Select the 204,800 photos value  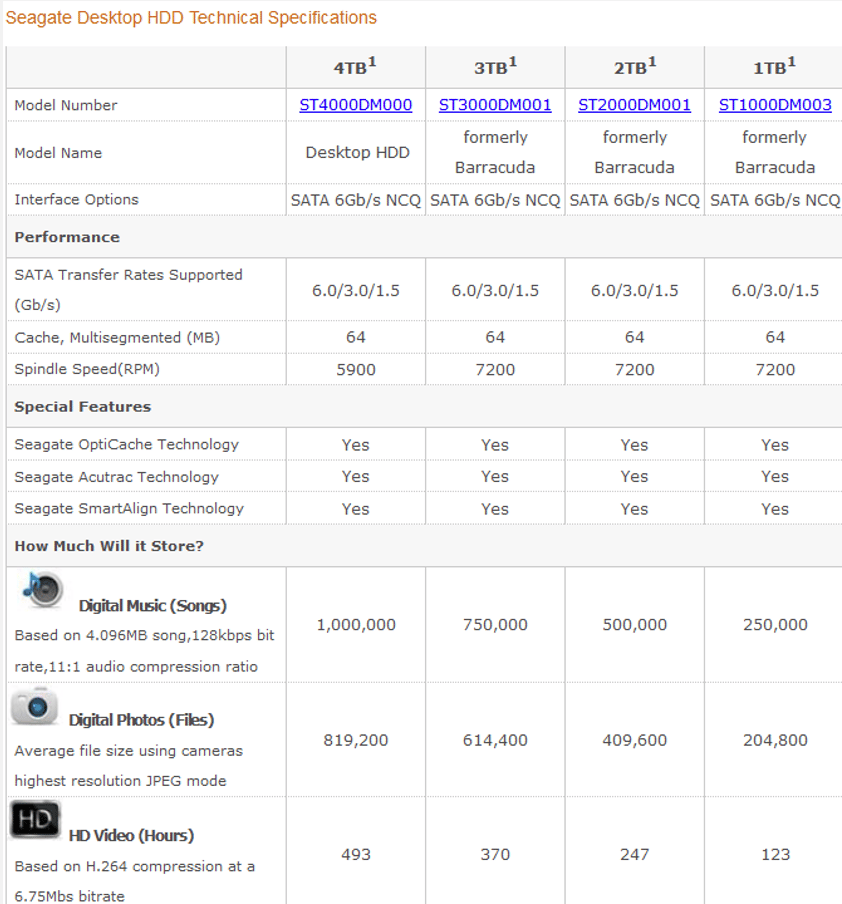(x=775, y=740)
